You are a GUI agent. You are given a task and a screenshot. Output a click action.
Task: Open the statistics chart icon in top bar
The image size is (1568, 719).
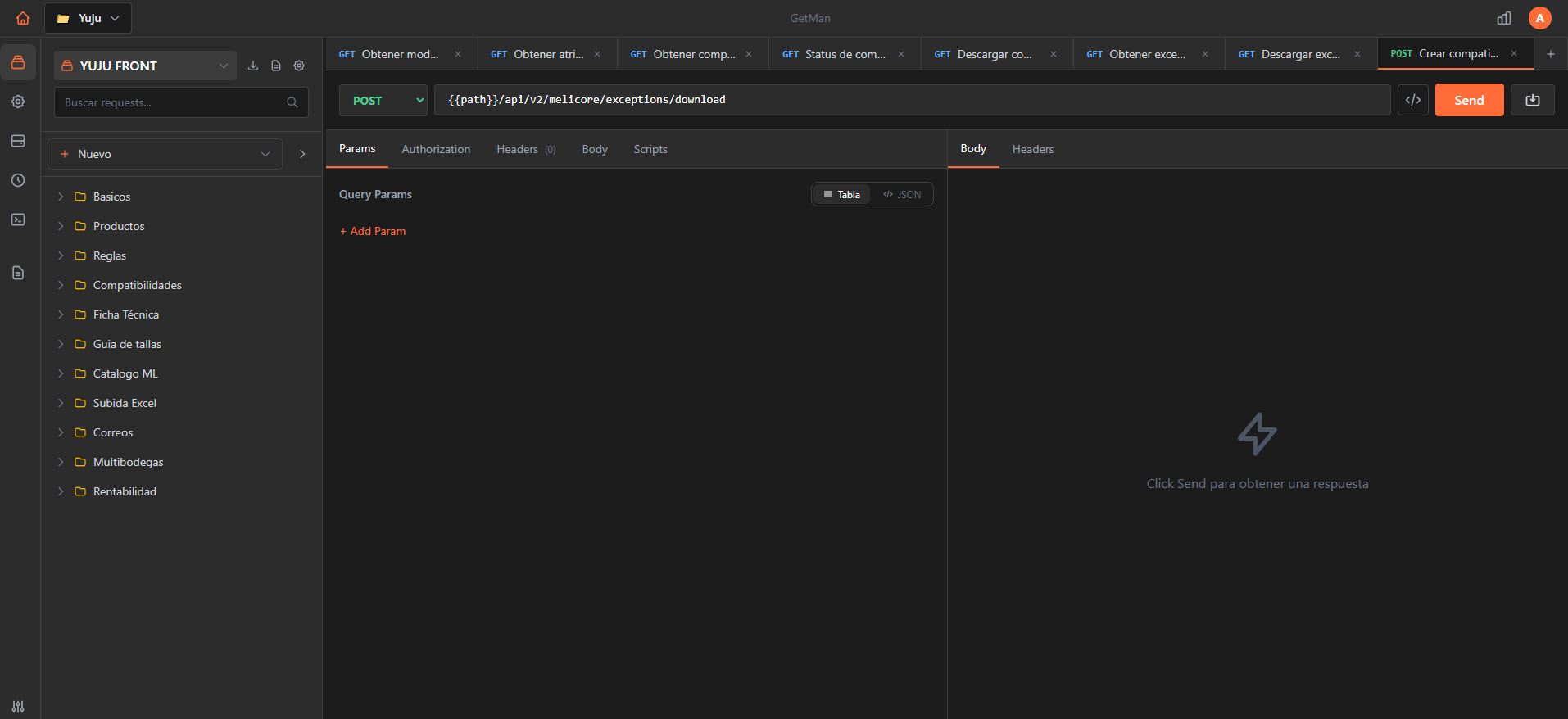point(1504,18)
